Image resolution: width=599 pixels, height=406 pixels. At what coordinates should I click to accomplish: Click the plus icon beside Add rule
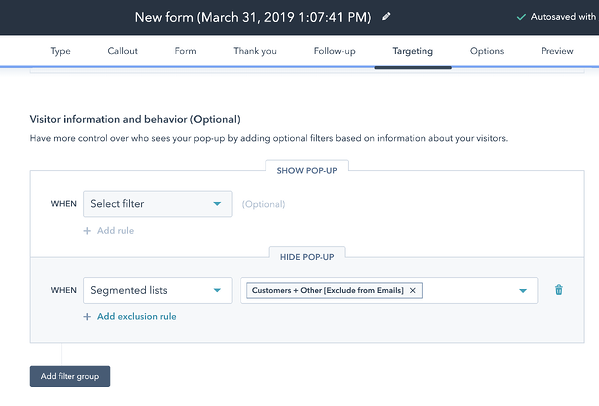pyautogui.click(x=87, y=231)
